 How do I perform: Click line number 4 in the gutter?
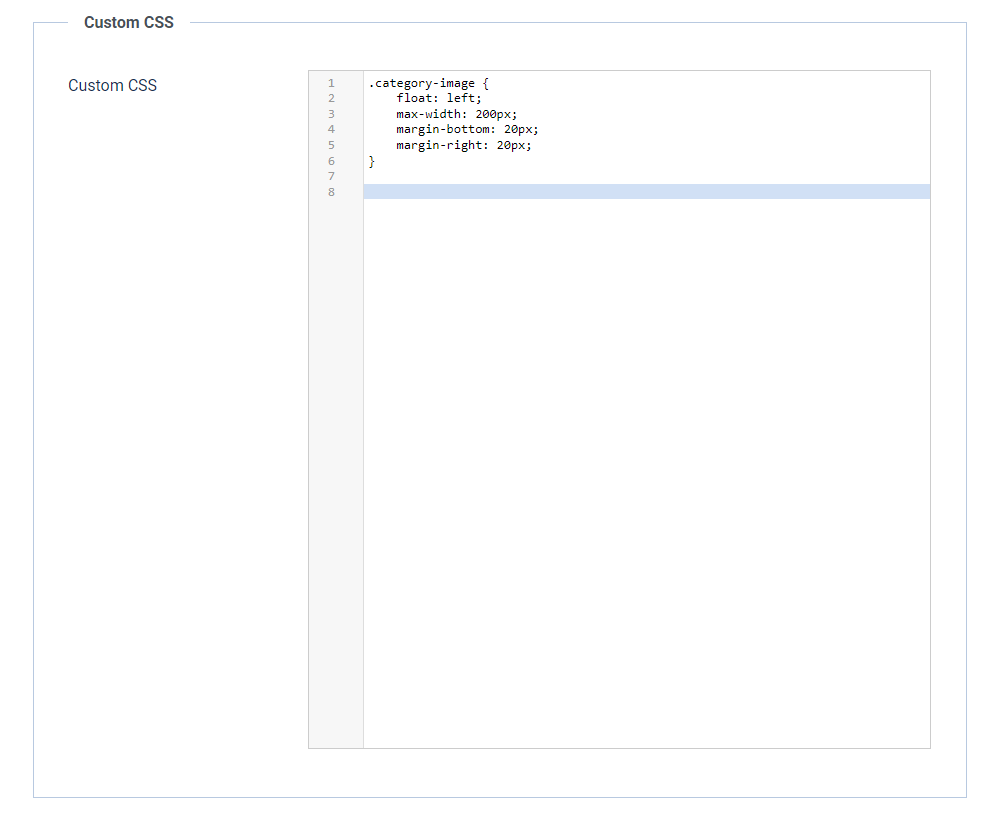[331, 129]
